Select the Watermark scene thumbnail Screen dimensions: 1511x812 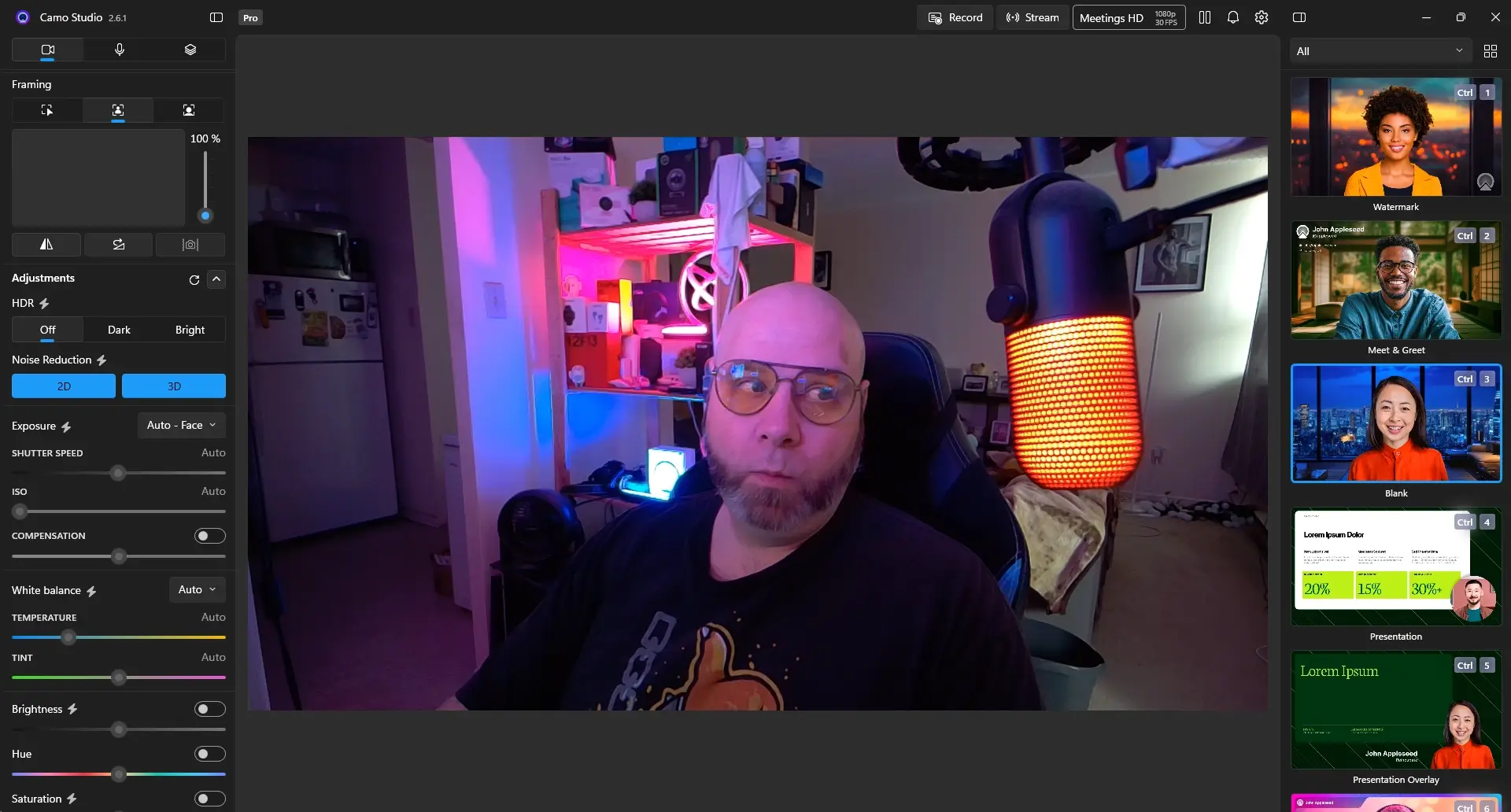click(x=1396, y=137)
